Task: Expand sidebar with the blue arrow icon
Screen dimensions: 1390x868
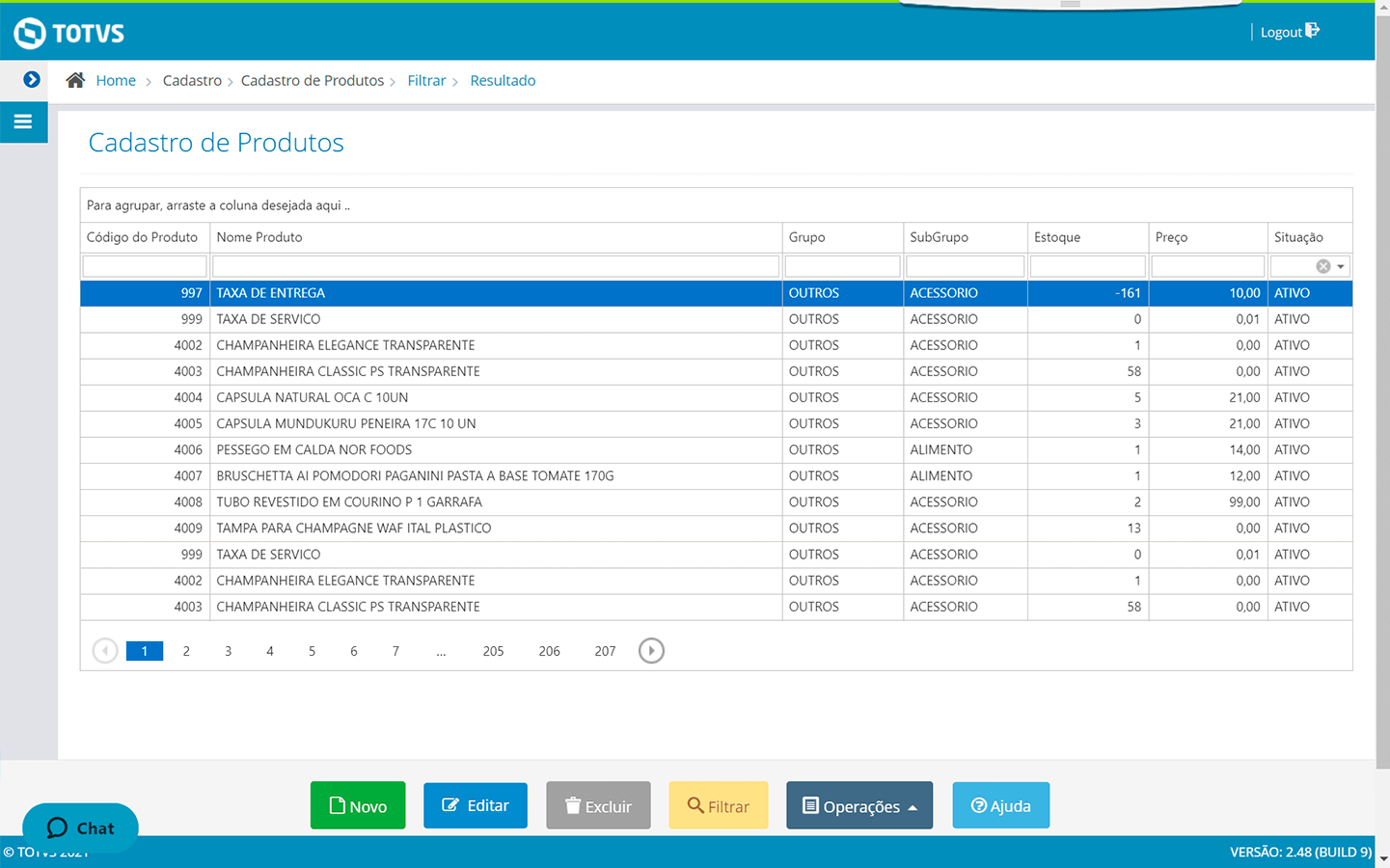Action: click(x=32, y=80)
